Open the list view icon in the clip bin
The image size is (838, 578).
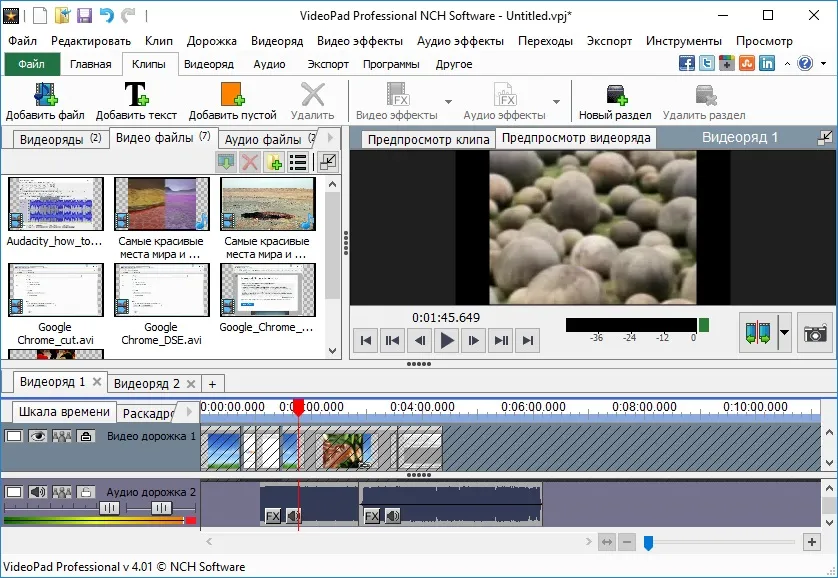(x=298, y=162)
